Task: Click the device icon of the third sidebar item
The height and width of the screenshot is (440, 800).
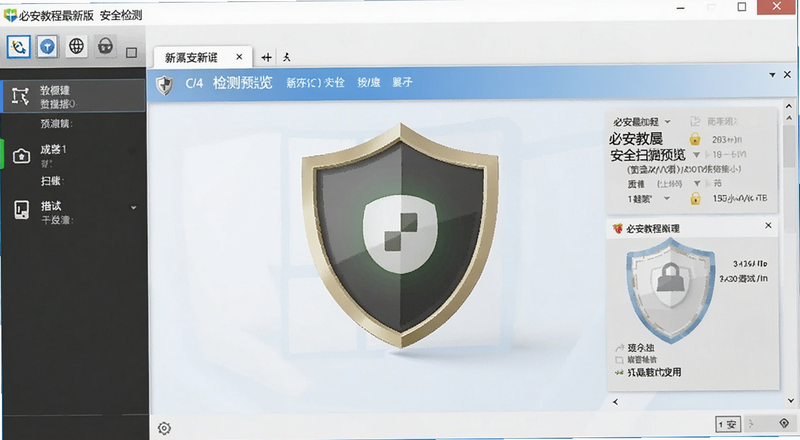Action: (x=21, y=209)
